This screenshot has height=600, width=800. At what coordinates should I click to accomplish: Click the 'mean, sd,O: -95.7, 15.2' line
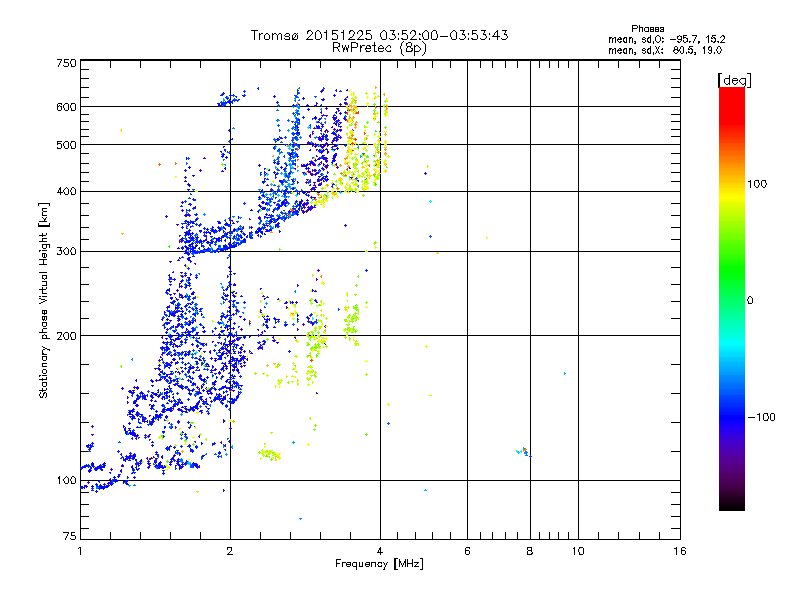pos(666,39)
